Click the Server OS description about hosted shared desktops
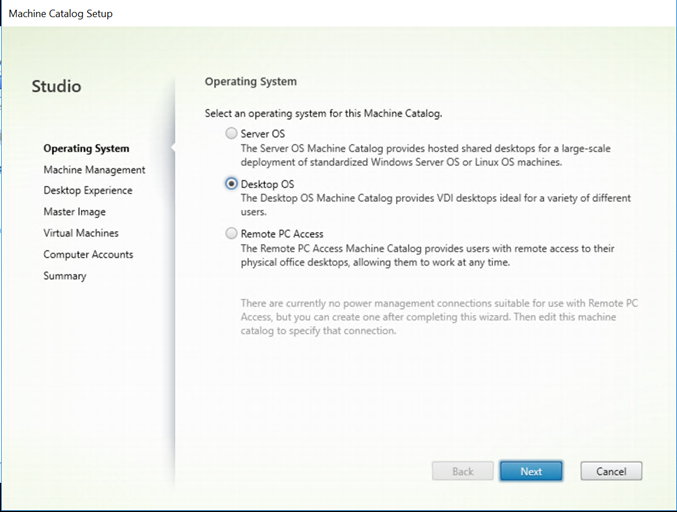 425,155
